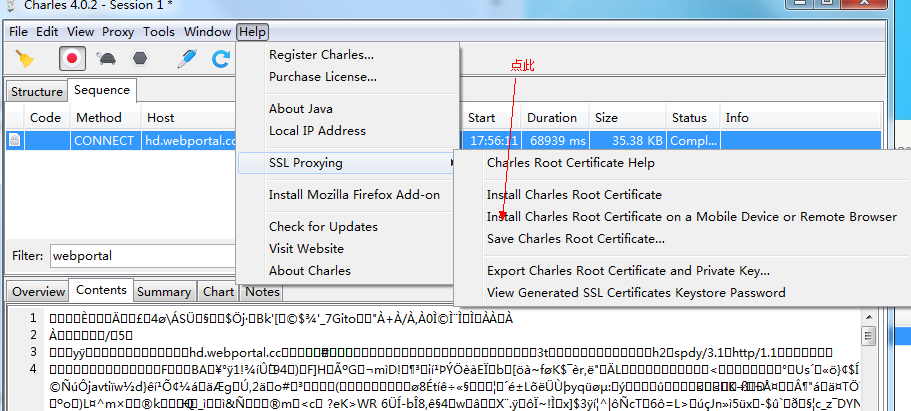
Task: Click the lock icon in CONNECT row
Action: 15,140
